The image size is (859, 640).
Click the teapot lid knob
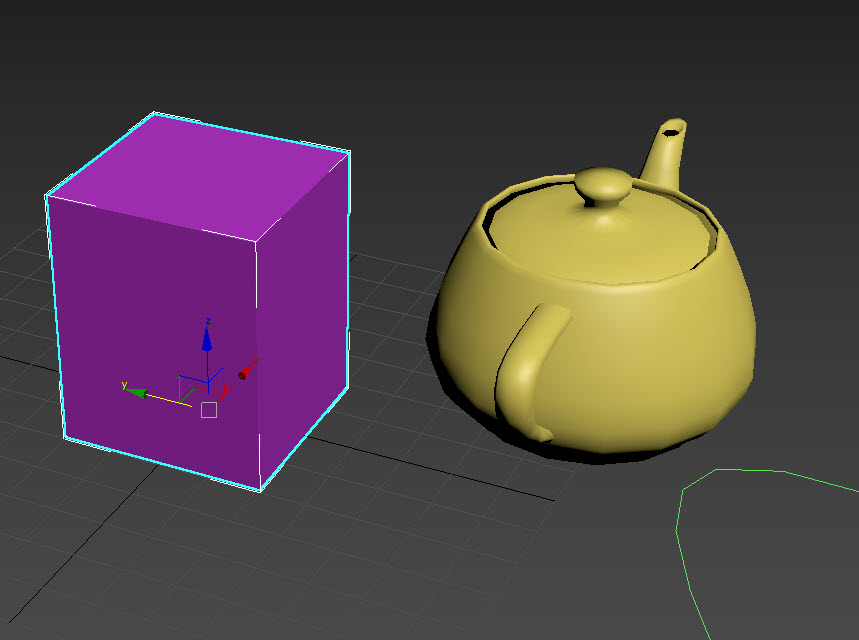(603, 186)
